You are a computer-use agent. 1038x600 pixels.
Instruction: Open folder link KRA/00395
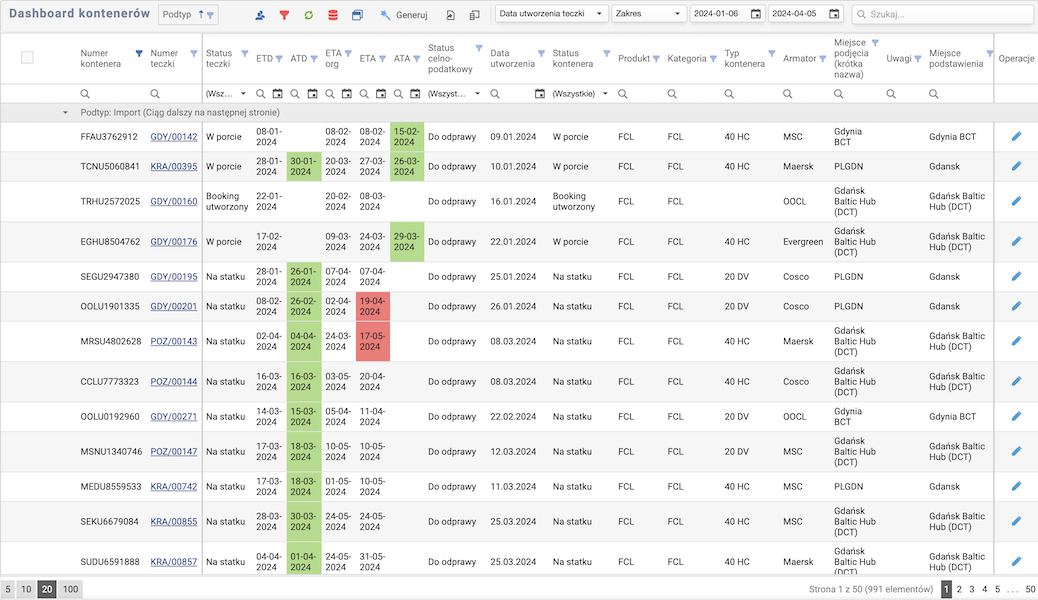pos(173,167)
